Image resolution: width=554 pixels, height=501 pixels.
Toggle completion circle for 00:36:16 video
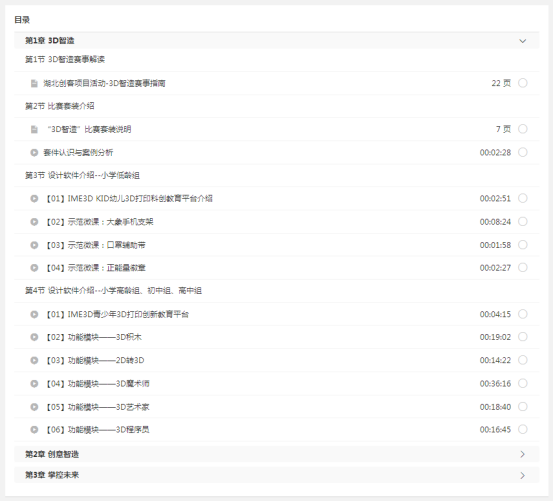(x=523, y=383)
